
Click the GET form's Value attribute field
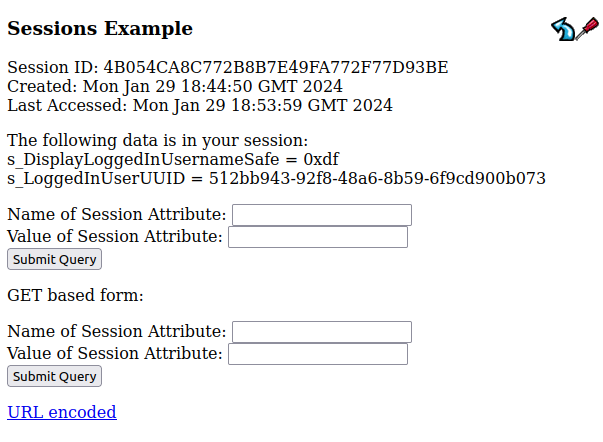coord(317,354)
